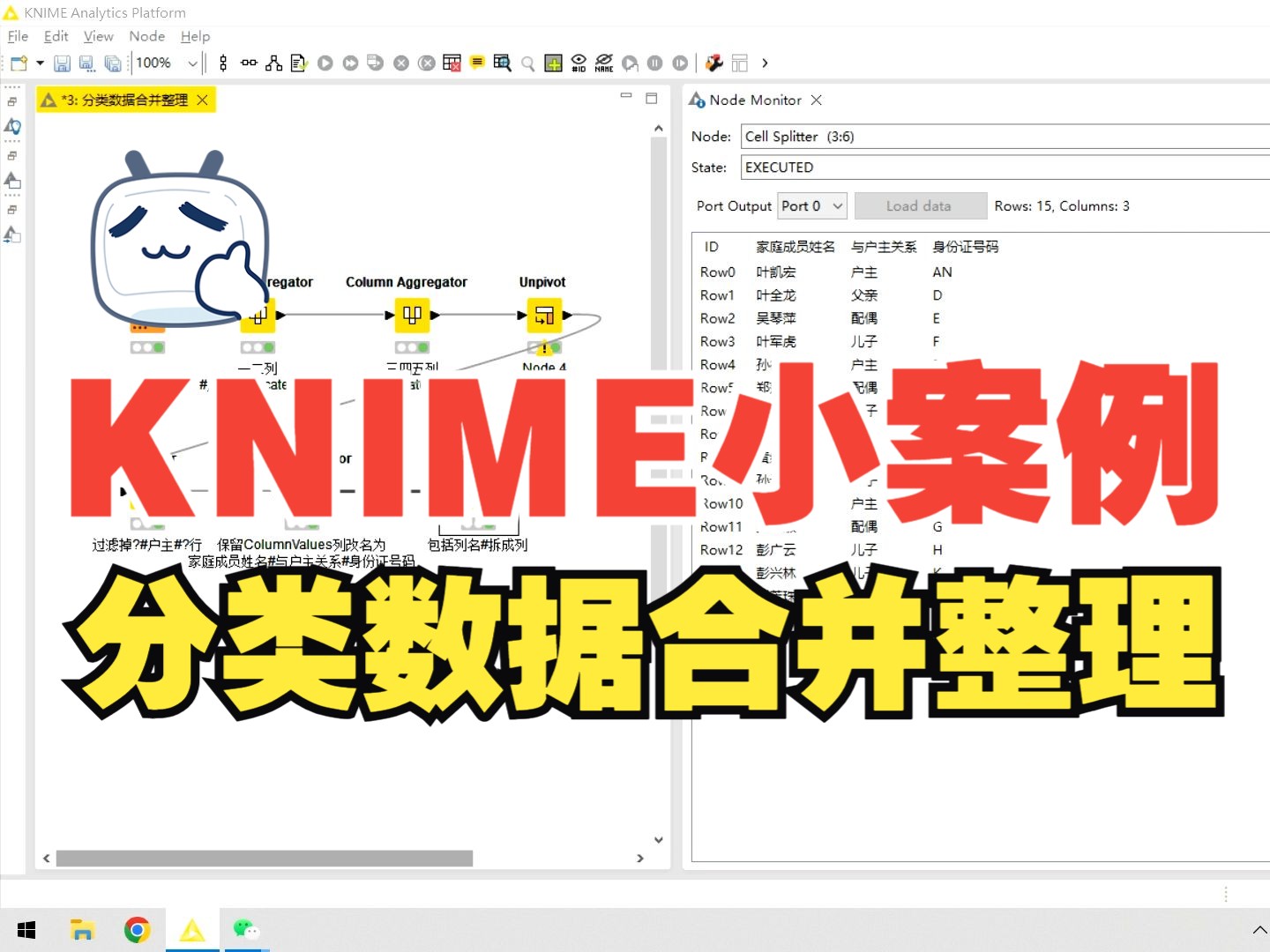Open the File menu

tap(18, 36)
